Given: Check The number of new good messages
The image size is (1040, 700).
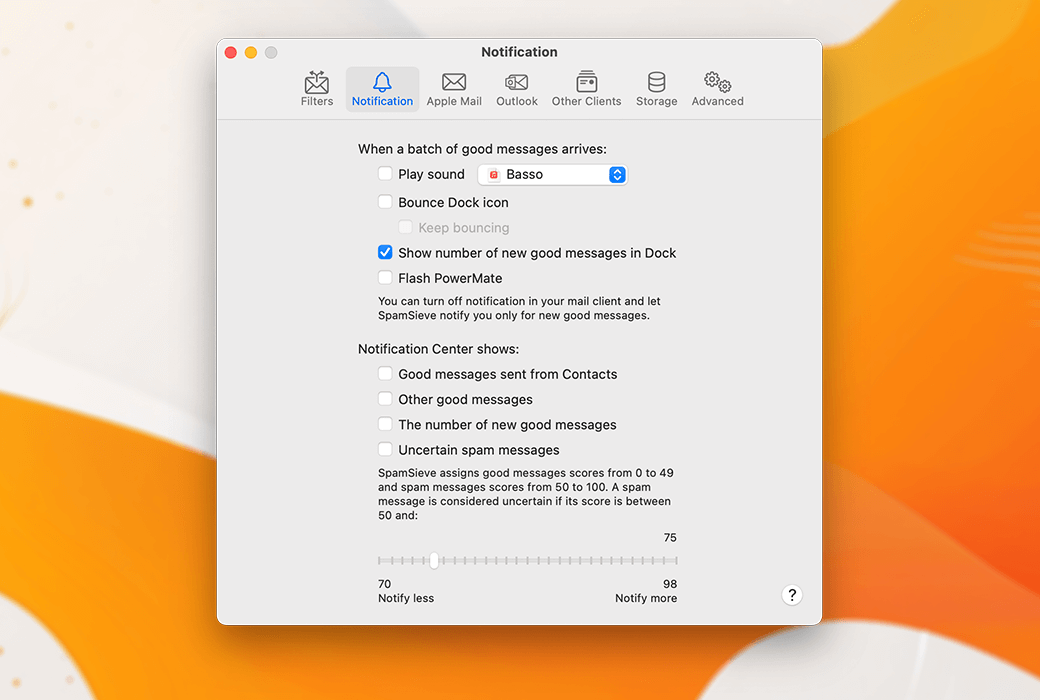Looking at the screenshot, I should (x=385, y=424).
